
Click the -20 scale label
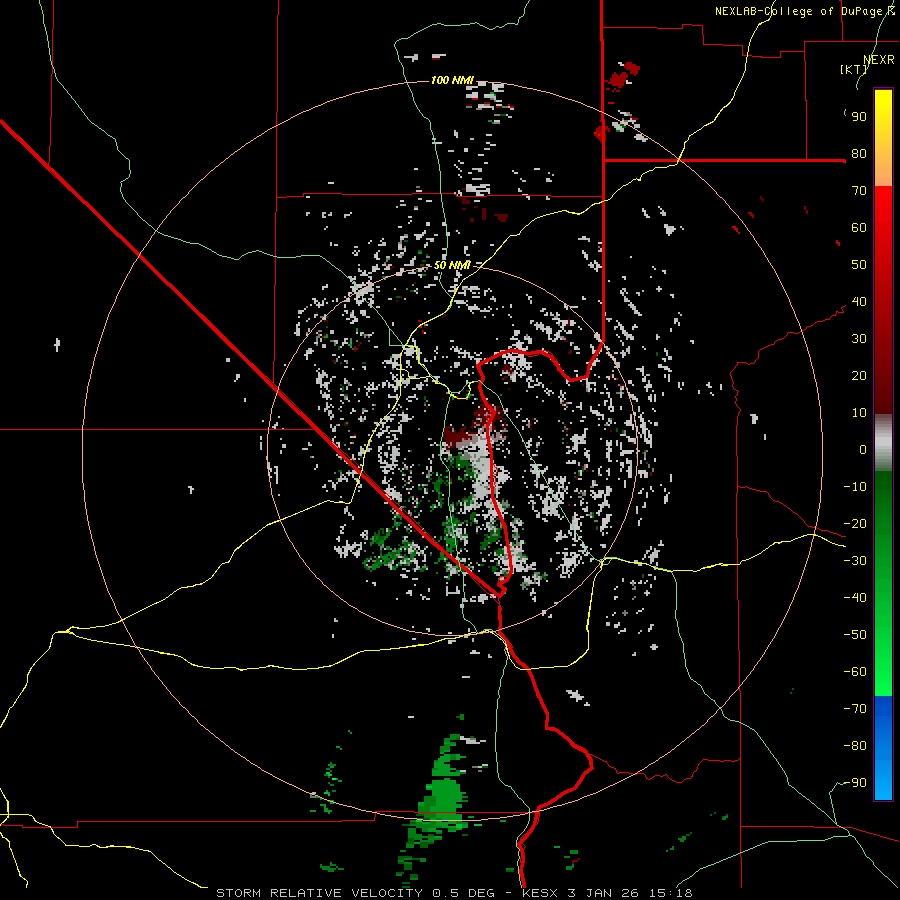[x=855, y=523]
